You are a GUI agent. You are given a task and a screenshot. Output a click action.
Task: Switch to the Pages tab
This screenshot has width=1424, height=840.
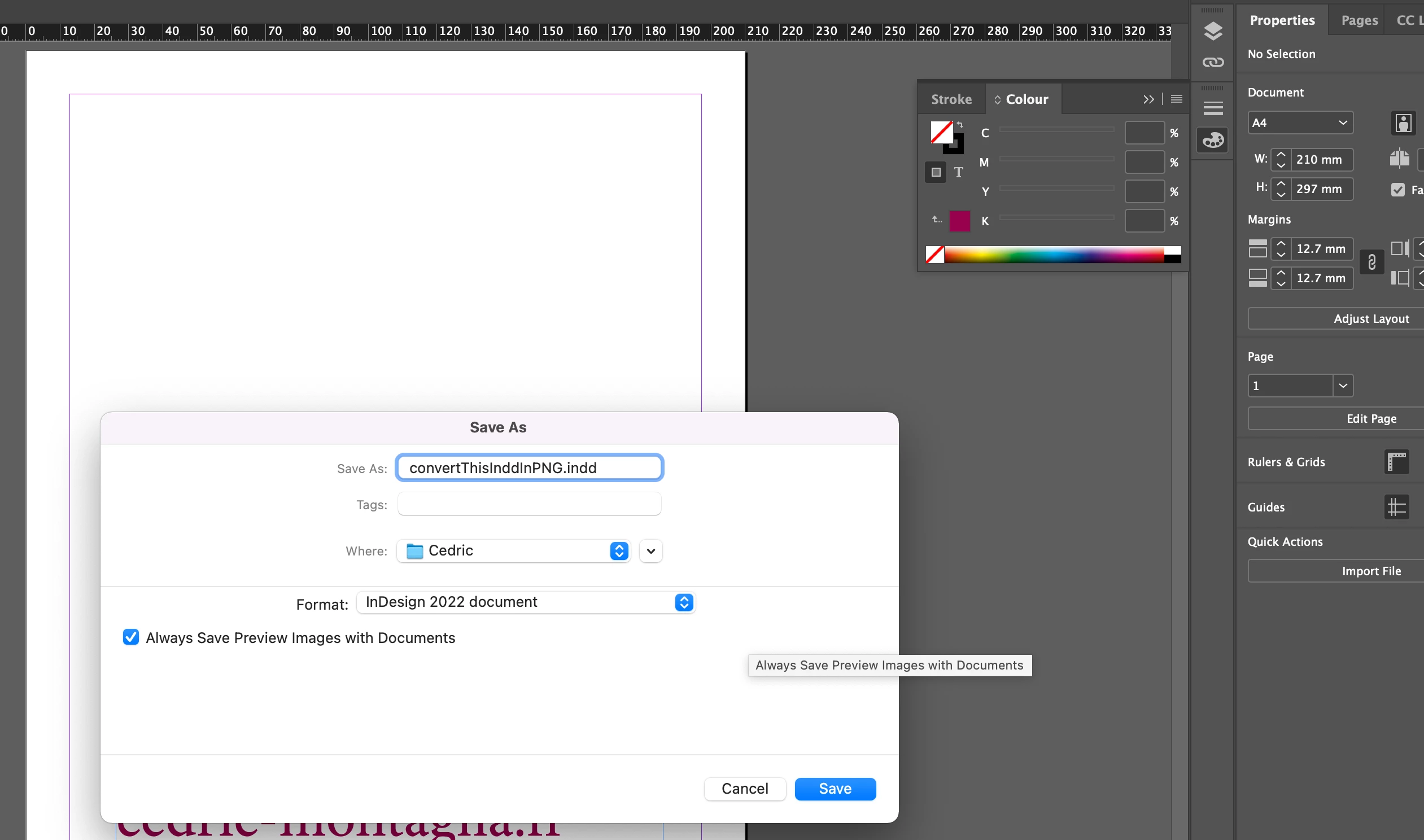(x=1359, y=20)
